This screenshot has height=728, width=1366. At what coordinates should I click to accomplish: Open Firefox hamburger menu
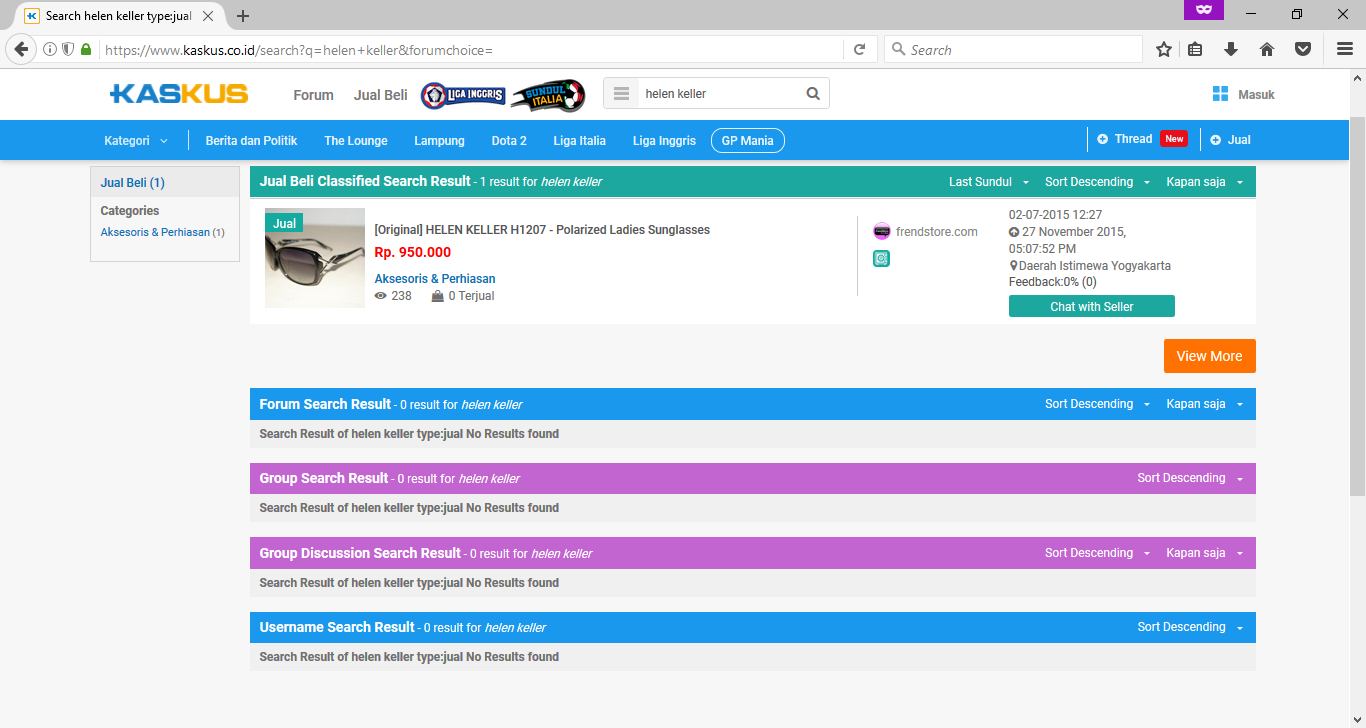1345,49
